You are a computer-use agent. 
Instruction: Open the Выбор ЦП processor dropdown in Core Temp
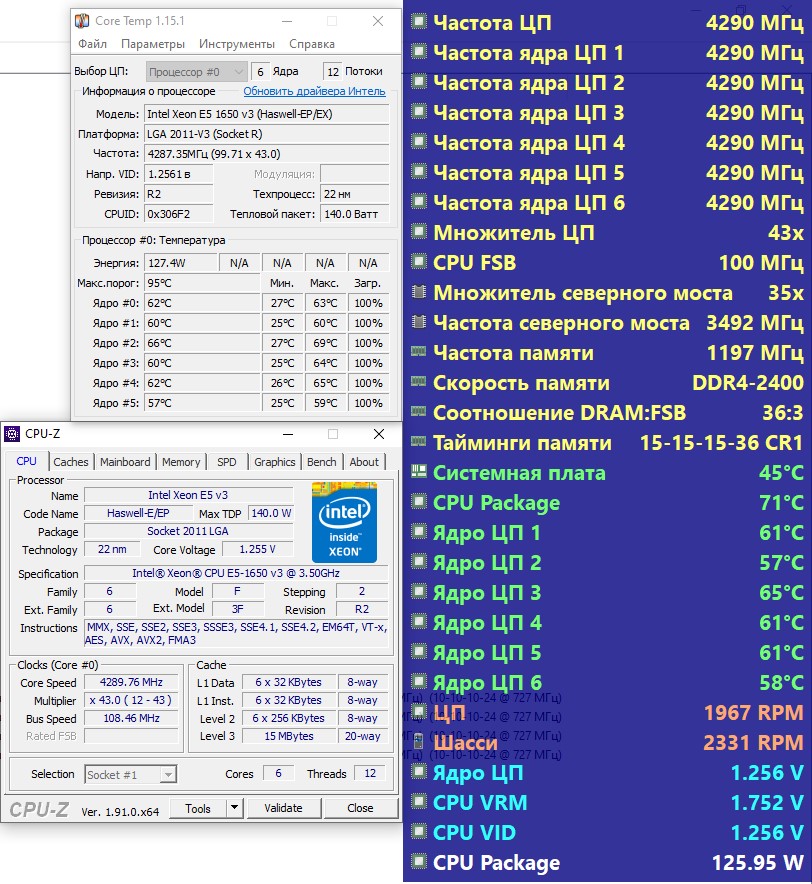pyautogui.click(x=196, y=72)
